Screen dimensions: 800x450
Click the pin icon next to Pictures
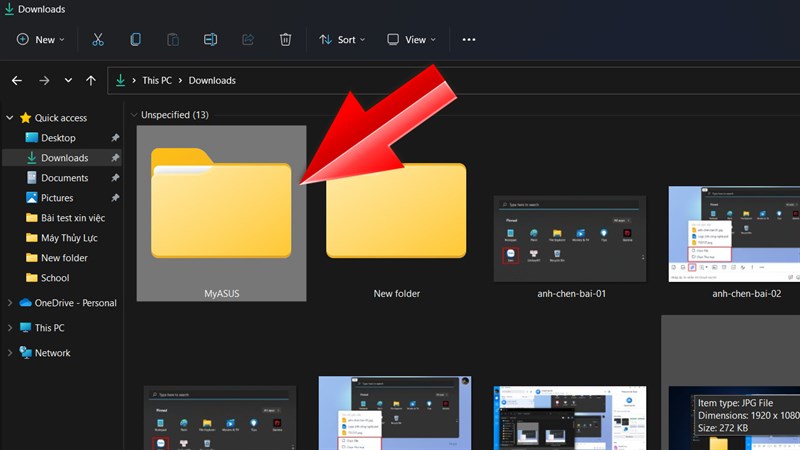(x=115, y=197)
